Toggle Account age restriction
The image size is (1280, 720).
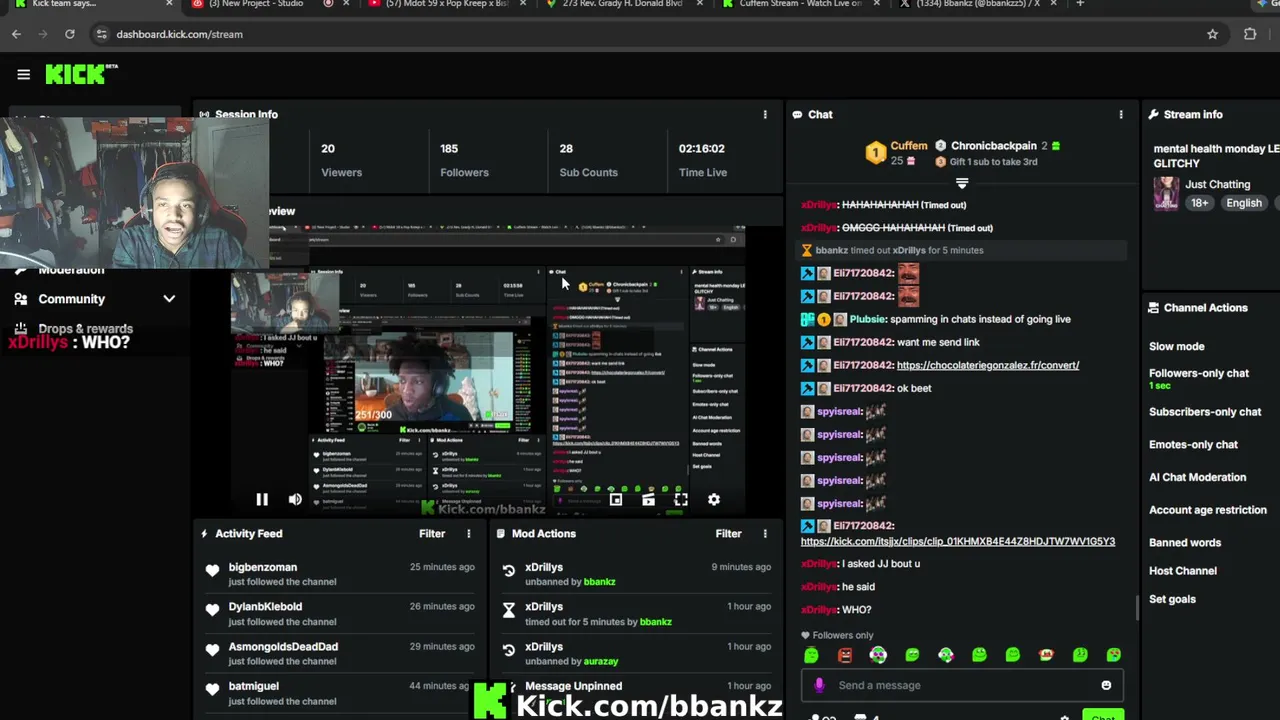[1208, 510]
